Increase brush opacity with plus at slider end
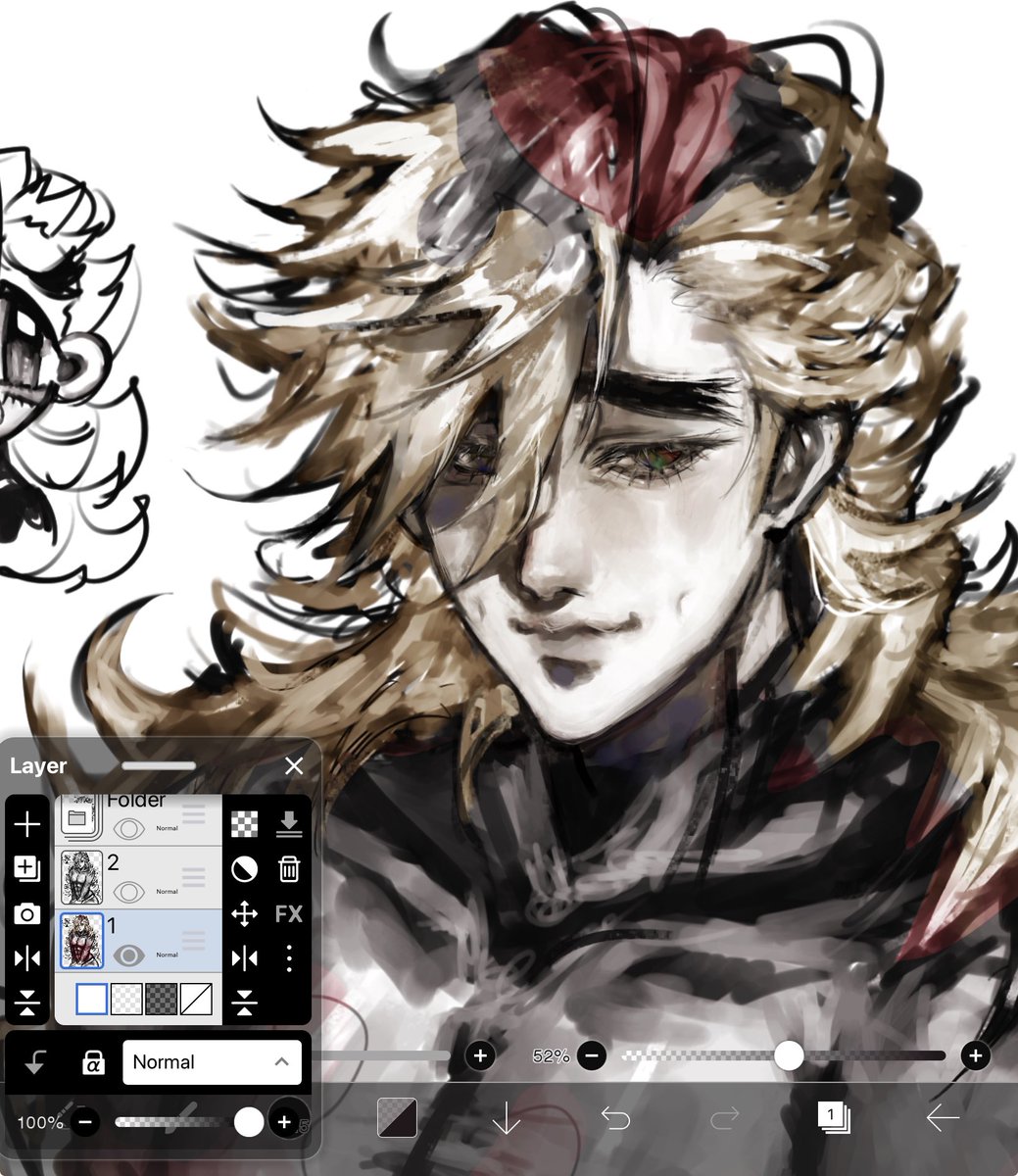The width and height of the screenshot is (1018, 1176). (975, 1055)
